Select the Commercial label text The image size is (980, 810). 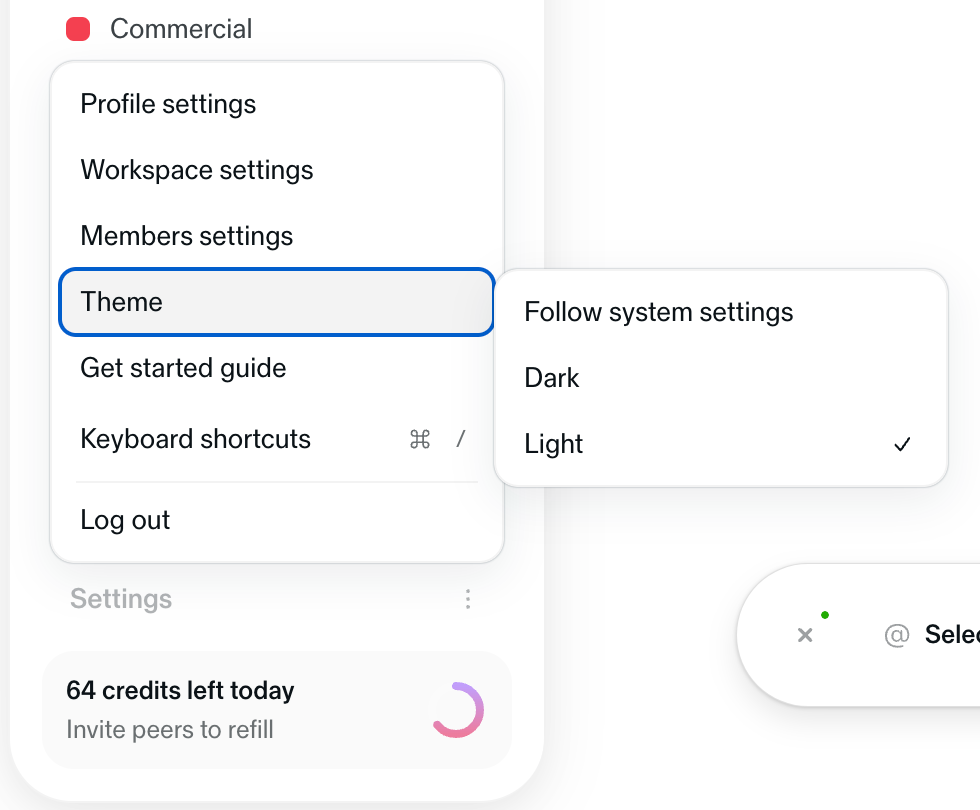pos(181,30)
